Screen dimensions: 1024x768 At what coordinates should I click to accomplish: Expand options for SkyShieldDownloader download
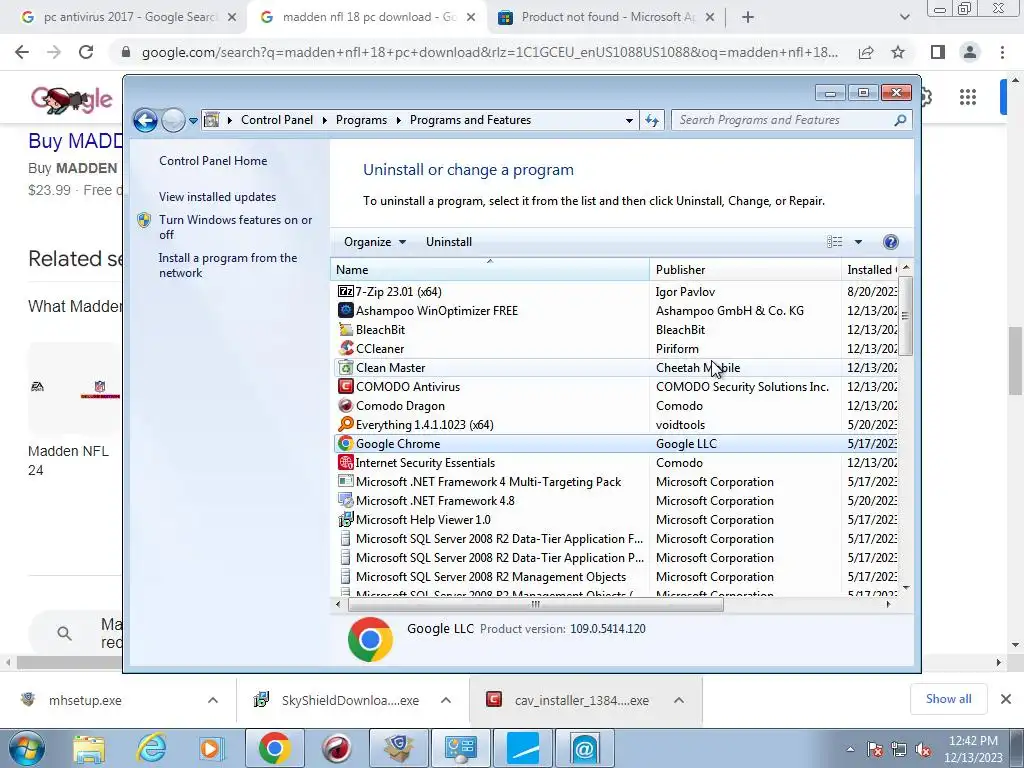(x=446, y=700)
